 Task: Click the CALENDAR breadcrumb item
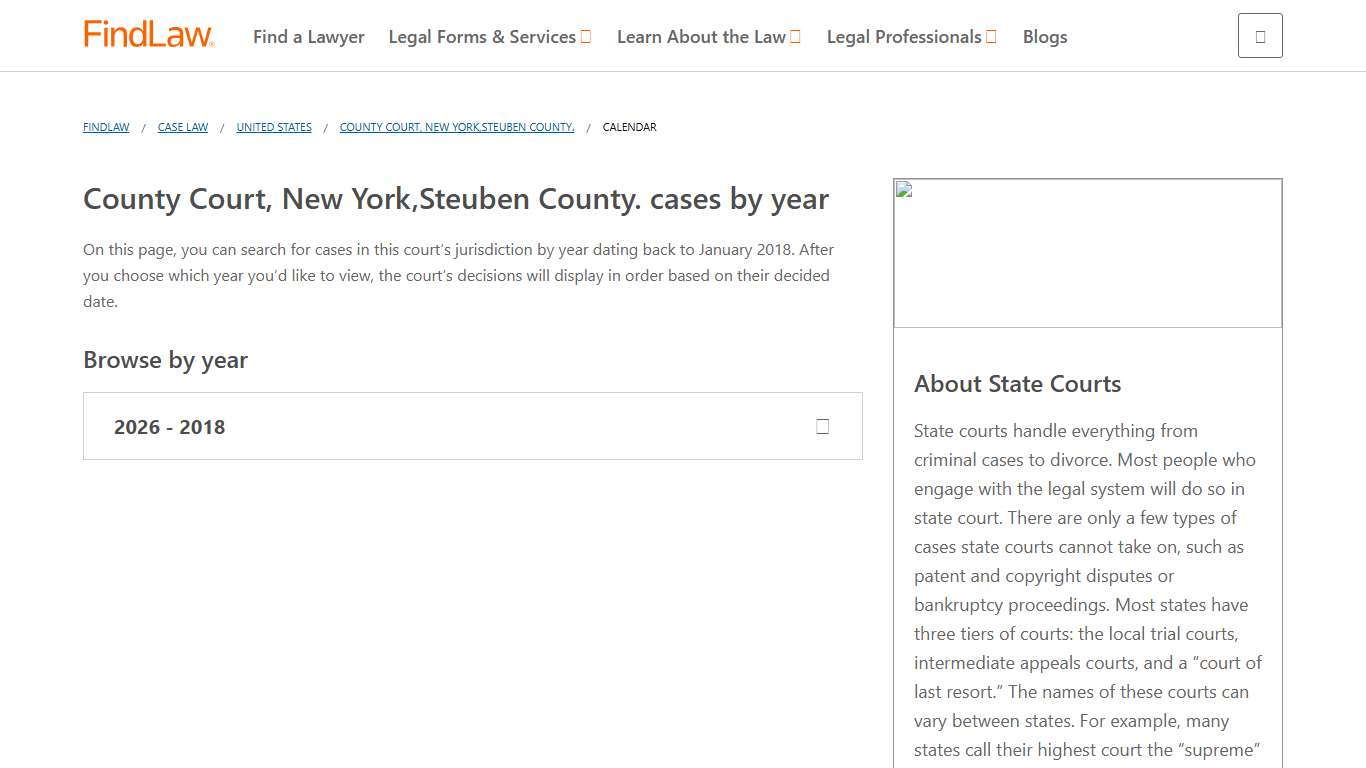(x=629, y=127)
